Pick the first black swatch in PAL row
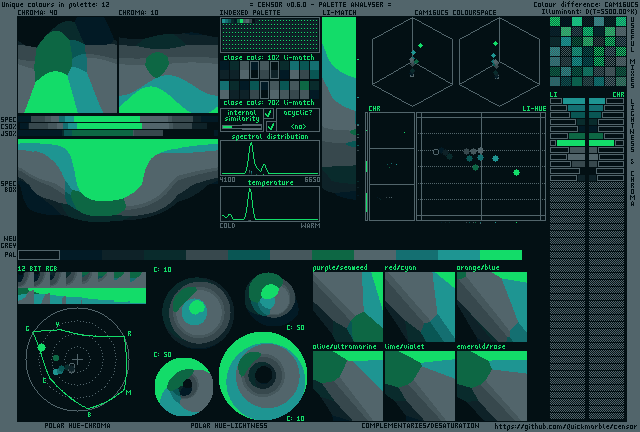Image resolution: width=640 pixels, height=432 pixels. pyautogui.click(x=38, y=255)
